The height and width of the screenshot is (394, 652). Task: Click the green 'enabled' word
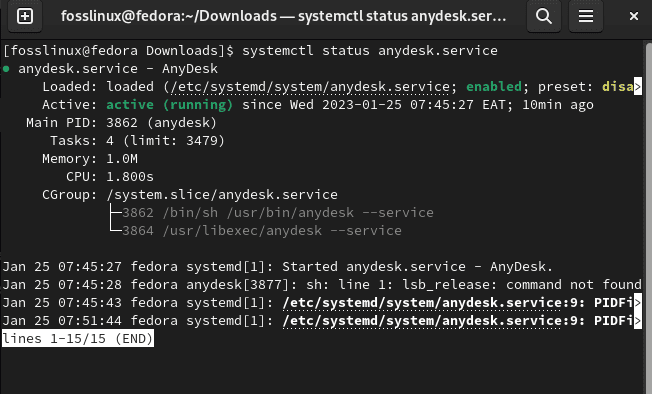(494, 86)
